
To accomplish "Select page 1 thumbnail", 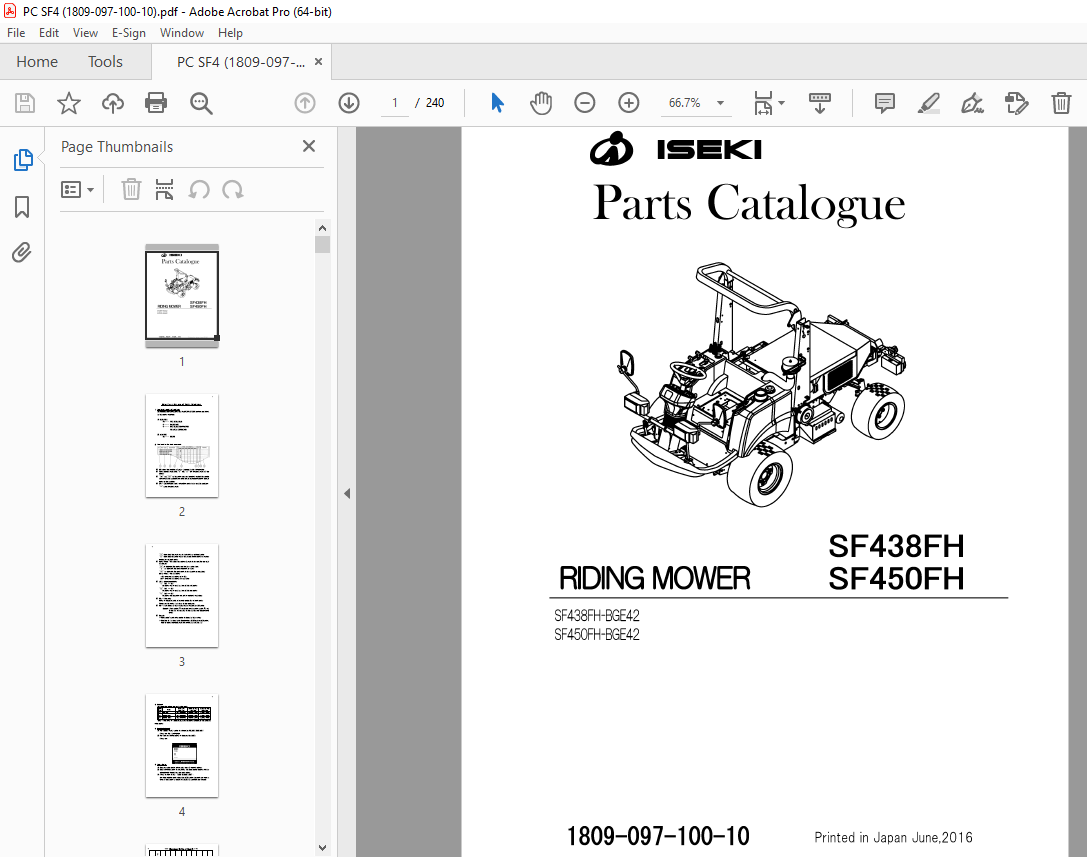I will tap(182, 295).
